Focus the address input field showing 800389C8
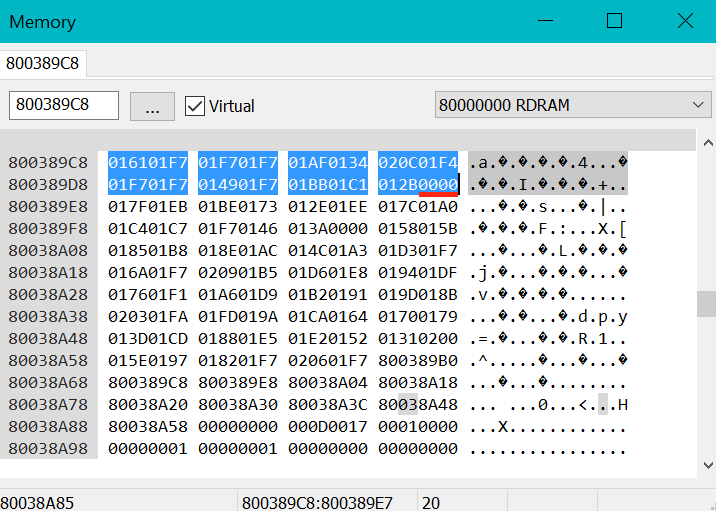Screen dimensions: 716x511 tap(64, 106)
